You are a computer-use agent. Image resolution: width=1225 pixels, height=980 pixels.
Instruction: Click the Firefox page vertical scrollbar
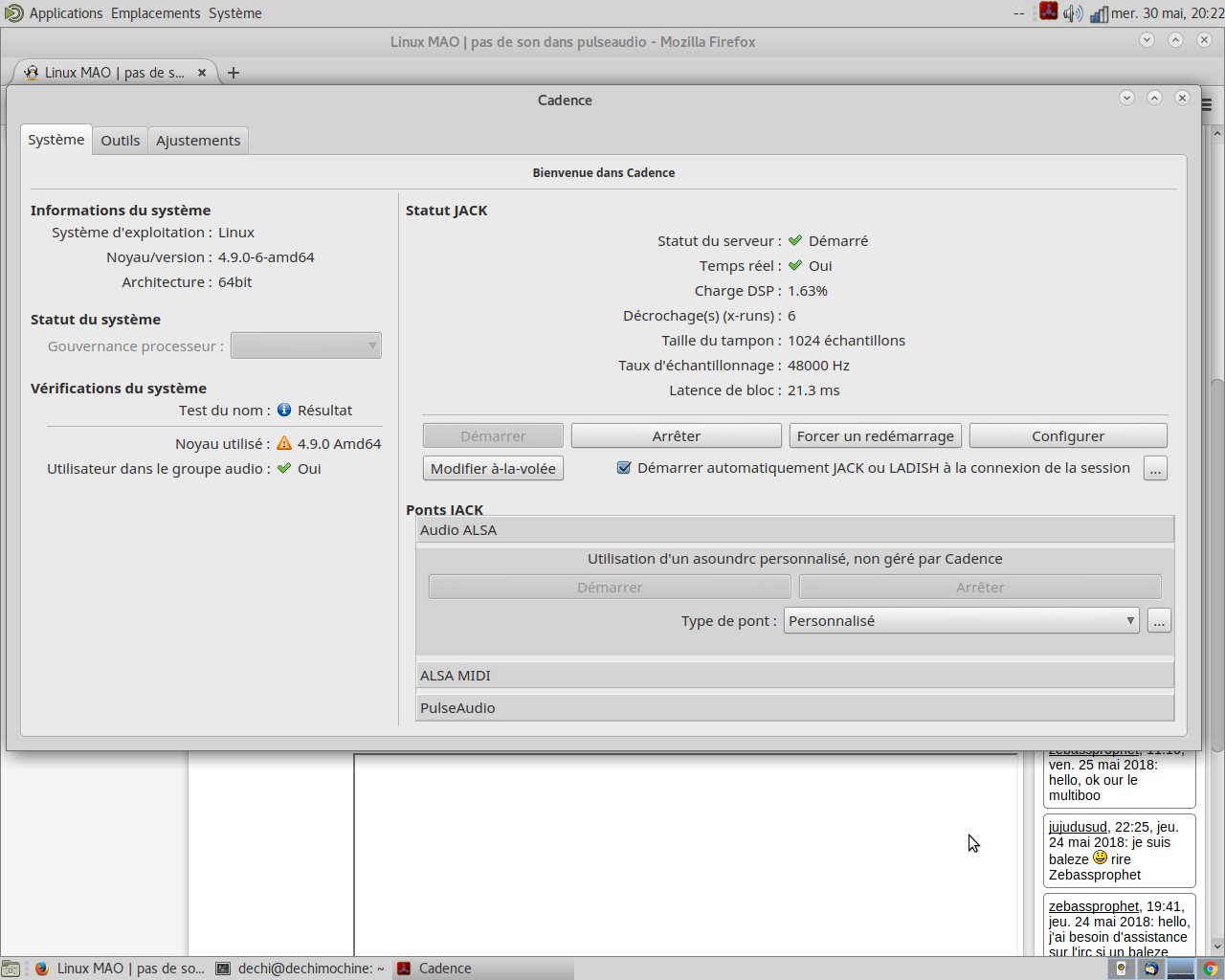[x=1217, y=565]
